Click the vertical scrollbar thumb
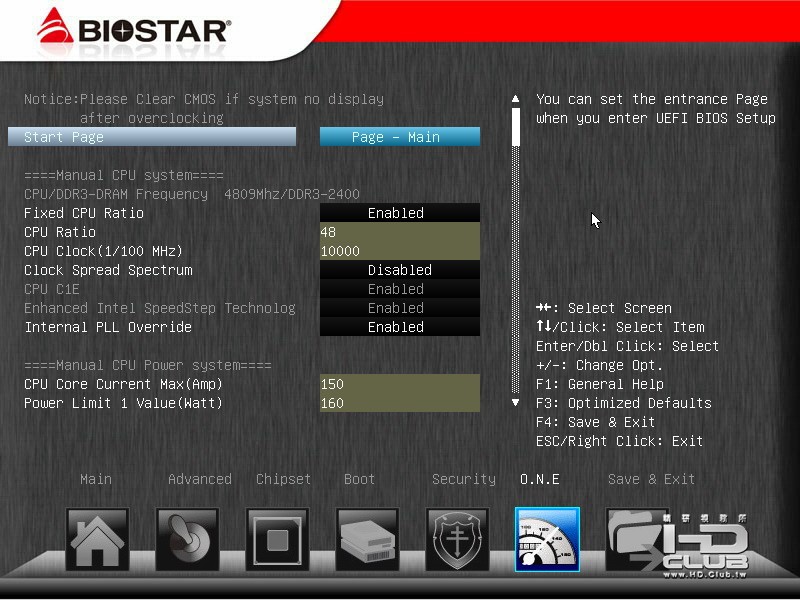The width and height of the screenshot is (800, 600). coord(516,127)
